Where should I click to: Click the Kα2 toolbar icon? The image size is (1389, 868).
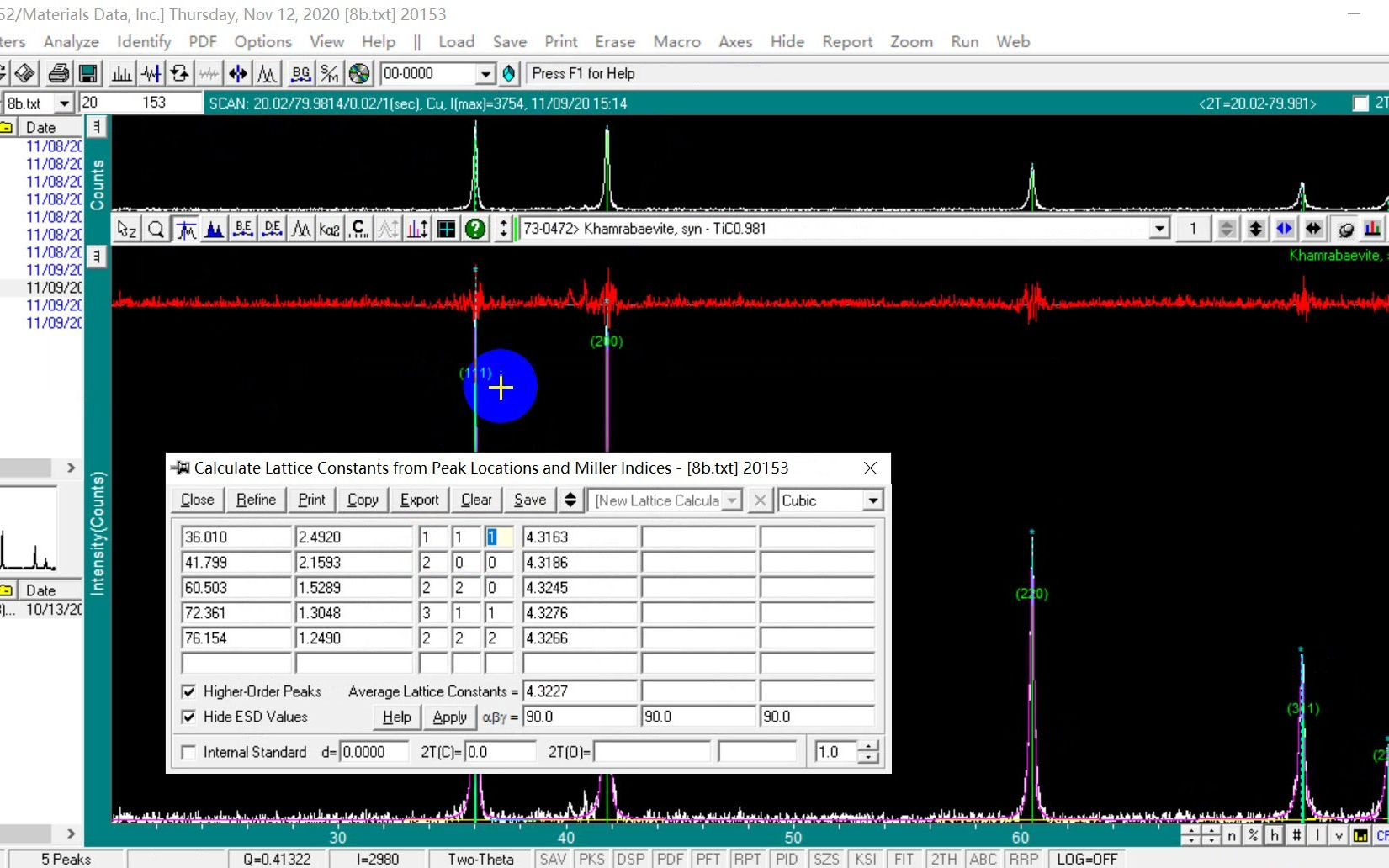[330, 229]
